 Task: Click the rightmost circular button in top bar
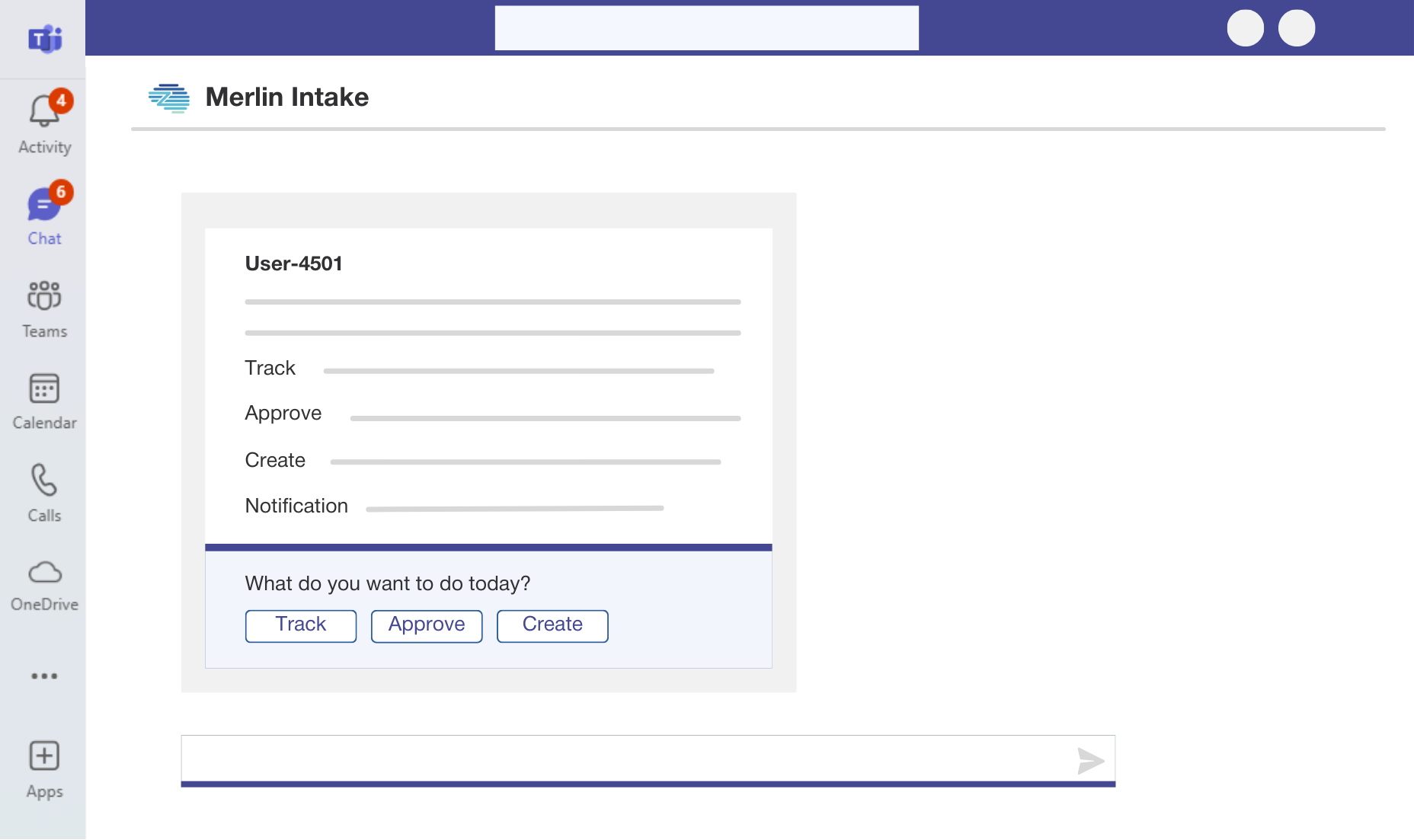point(1297,28)
